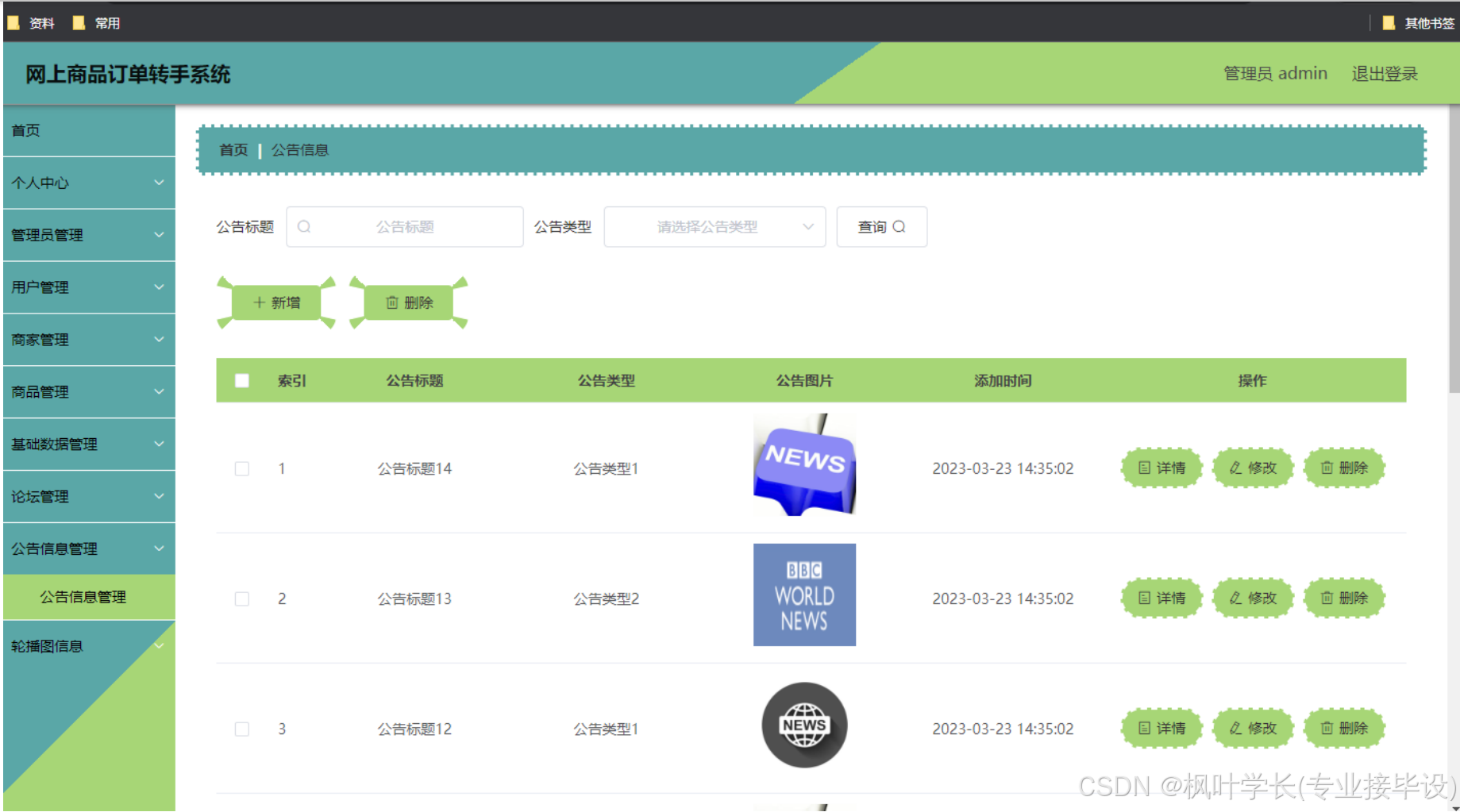This screenshot has height=812, width=1460.
Task: Open the 其他书签 folder
Action: (1418, 23)
